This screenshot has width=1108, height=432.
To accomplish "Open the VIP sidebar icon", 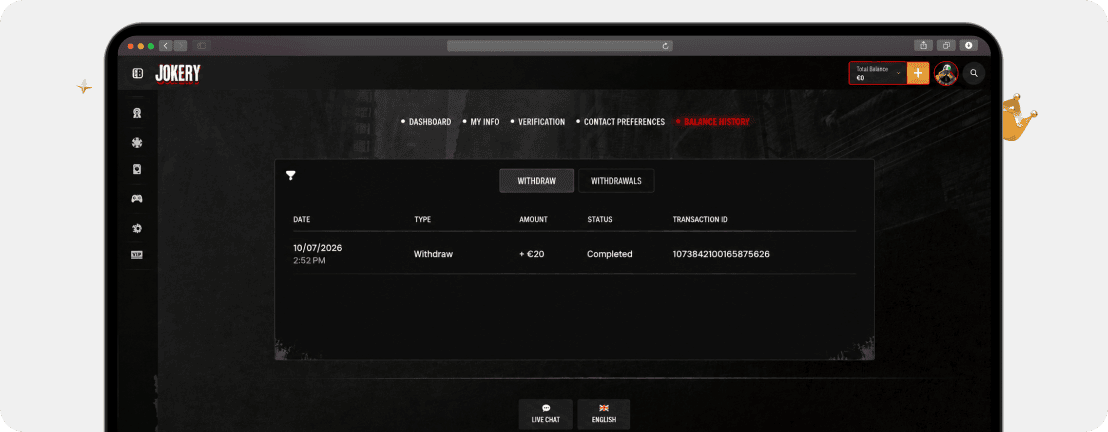I will [x=137, y=255].
